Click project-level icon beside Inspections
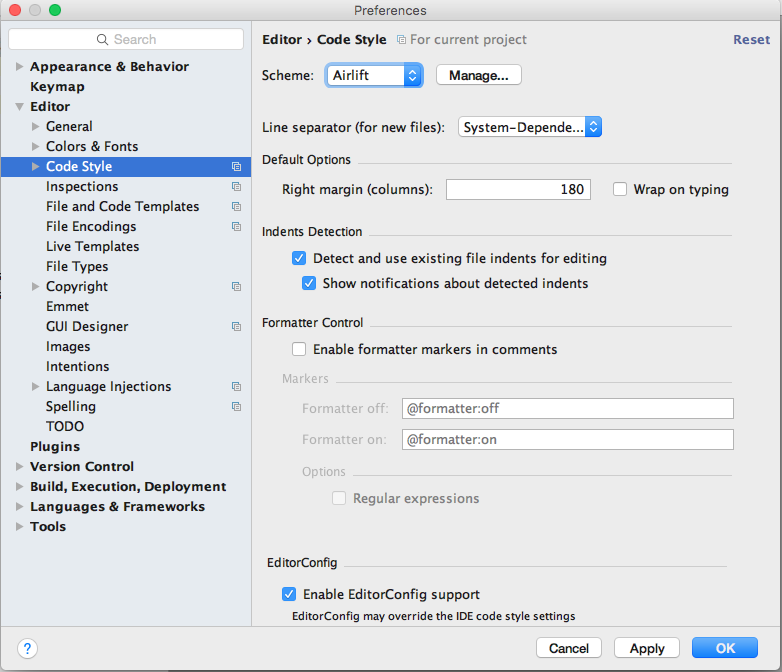Image resolution: width=782 pixels, height=672 pixels. (x=237, y=187)
